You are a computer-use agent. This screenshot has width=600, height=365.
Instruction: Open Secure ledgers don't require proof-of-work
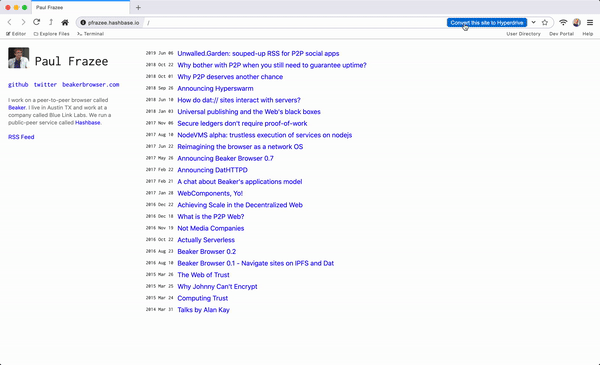tap(242, 123)
